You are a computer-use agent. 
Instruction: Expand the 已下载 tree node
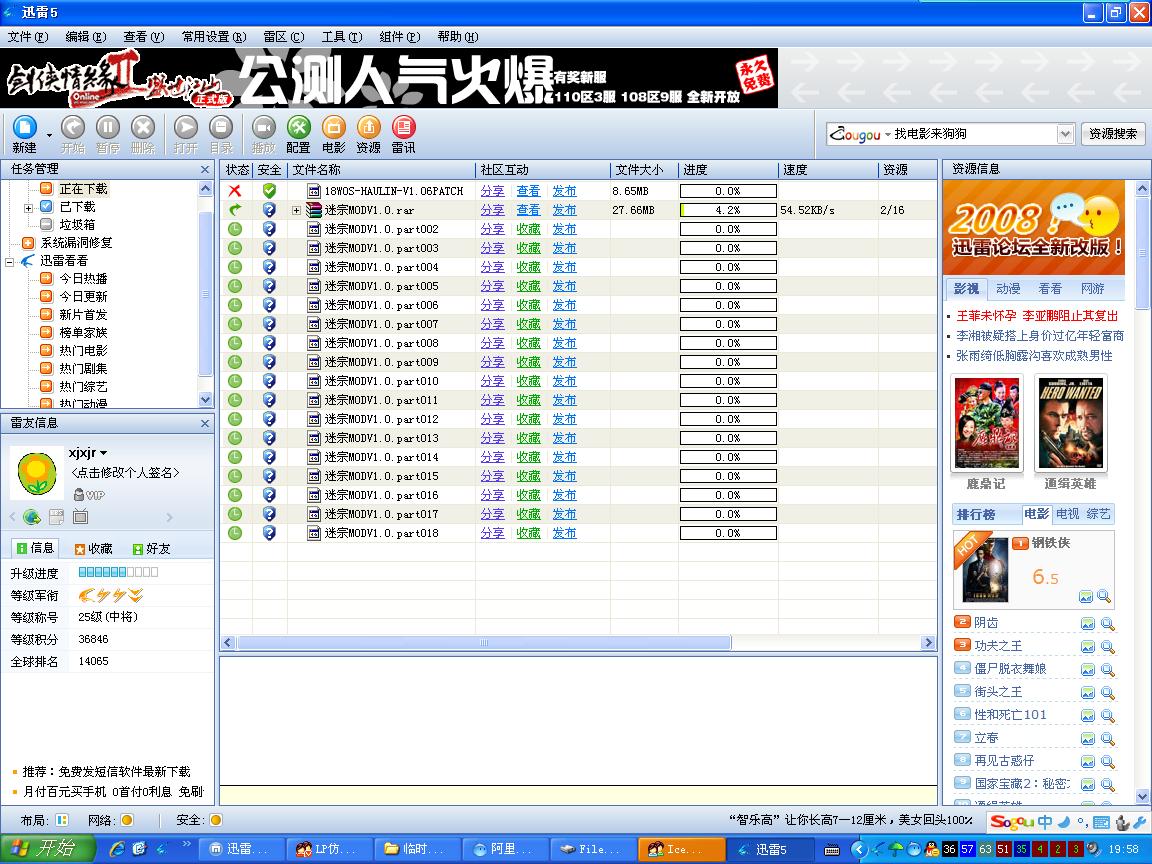29,208
